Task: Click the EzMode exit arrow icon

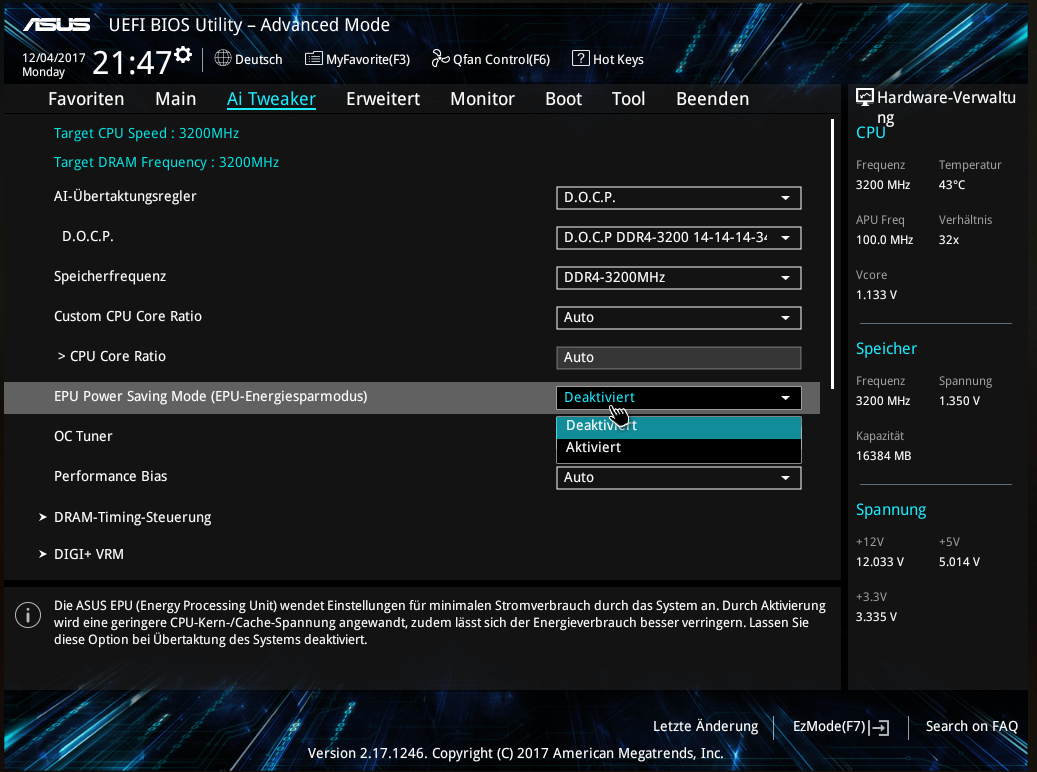Action: pos(879,728)
